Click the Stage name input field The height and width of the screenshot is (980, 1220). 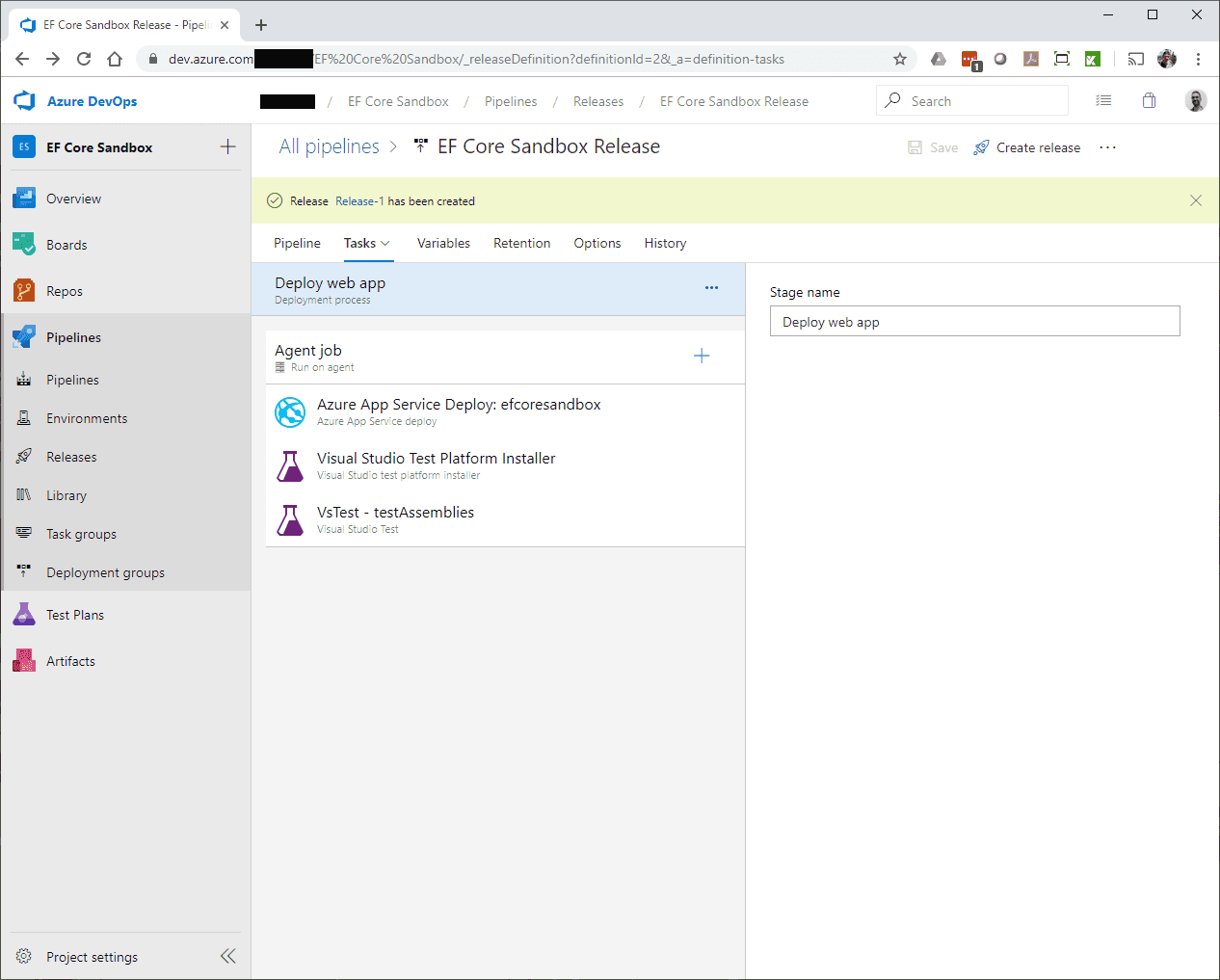point(974,322)
